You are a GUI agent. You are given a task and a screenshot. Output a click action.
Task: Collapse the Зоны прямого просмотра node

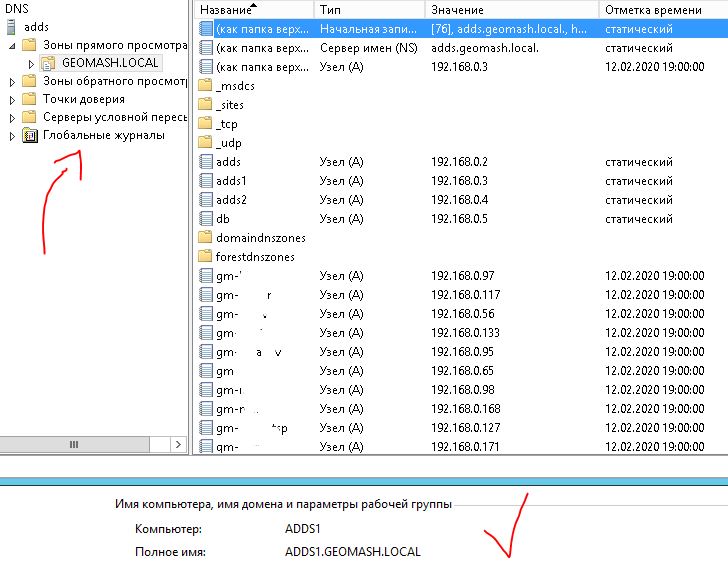(13, 46)
